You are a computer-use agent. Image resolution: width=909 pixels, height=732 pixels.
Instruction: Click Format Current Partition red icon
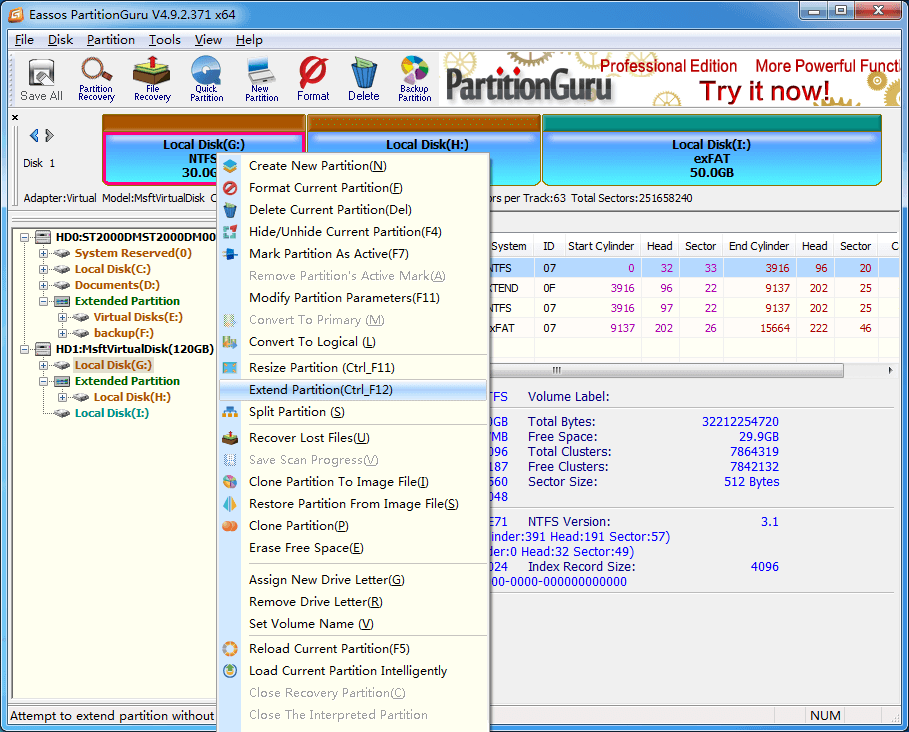(x=230, y=188)
